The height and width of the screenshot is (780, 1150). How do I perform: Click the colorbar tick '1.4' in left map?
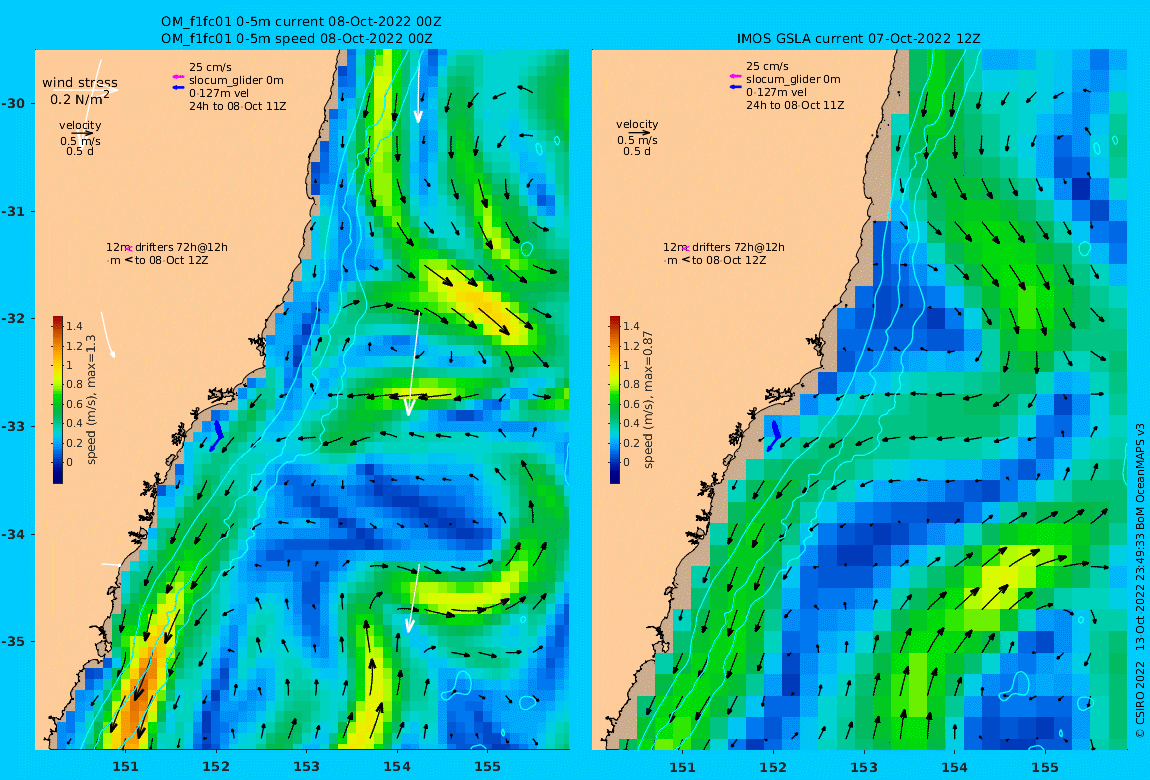click(74, 326)
